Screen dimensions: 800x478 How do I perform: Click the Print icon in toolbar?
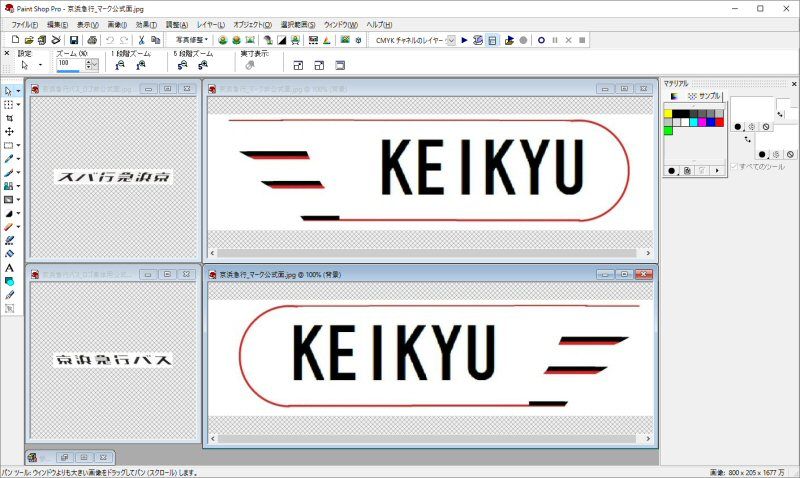[92, 40]
